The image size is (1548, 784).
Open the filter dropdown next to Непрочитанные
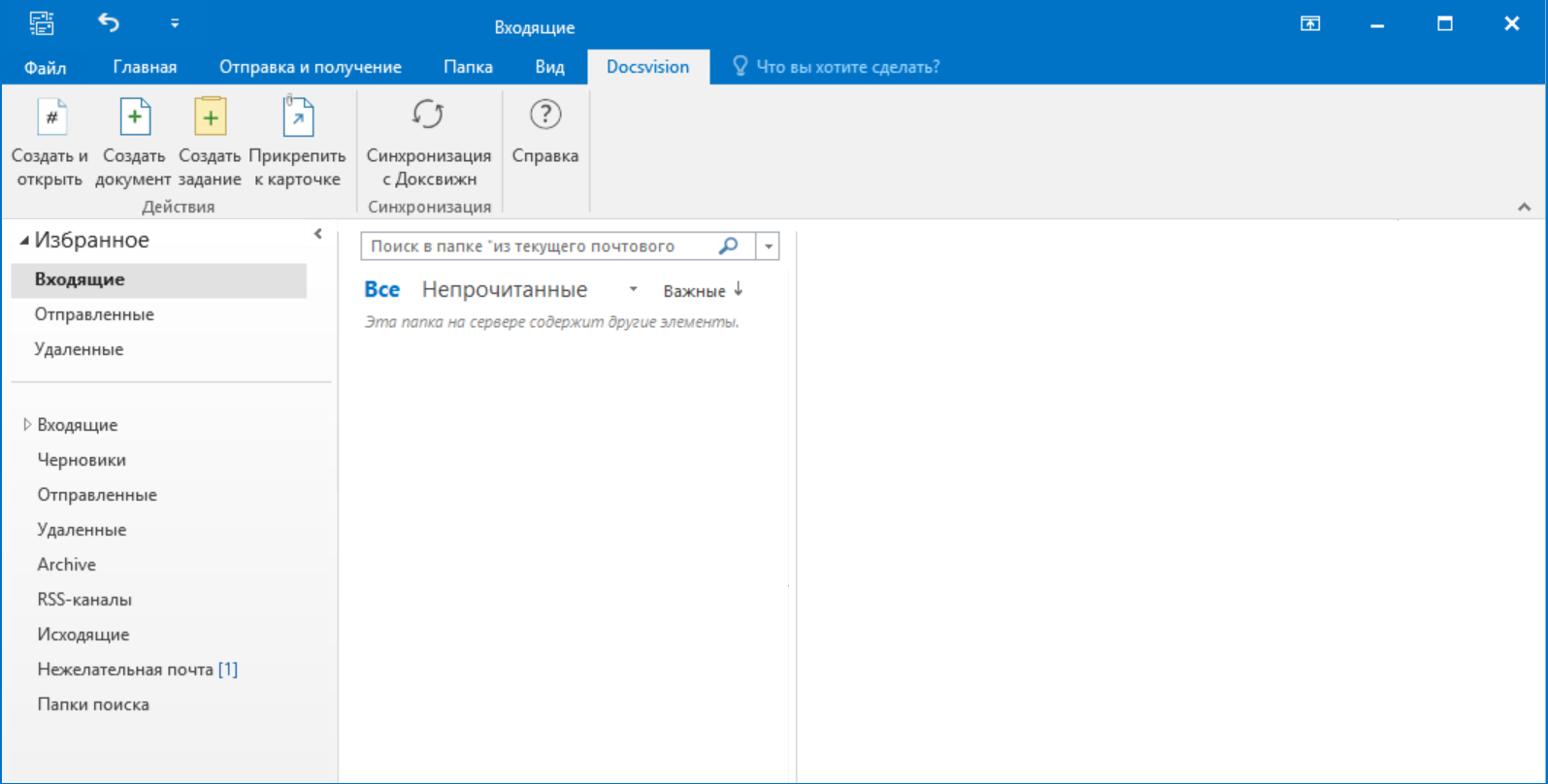pos(633,289)
